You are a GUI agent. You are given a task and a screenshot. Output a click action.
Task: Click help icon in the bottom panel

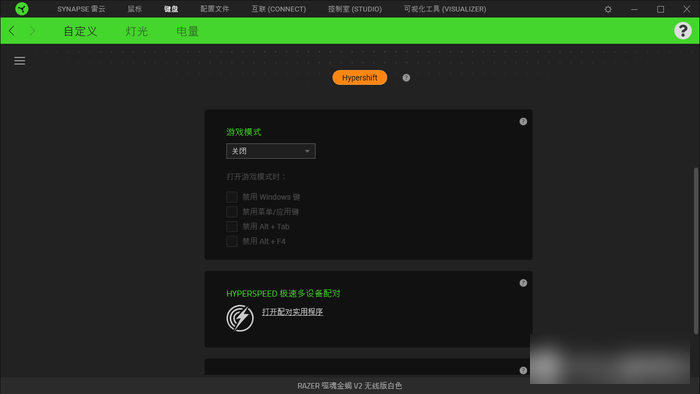point(523,370)
